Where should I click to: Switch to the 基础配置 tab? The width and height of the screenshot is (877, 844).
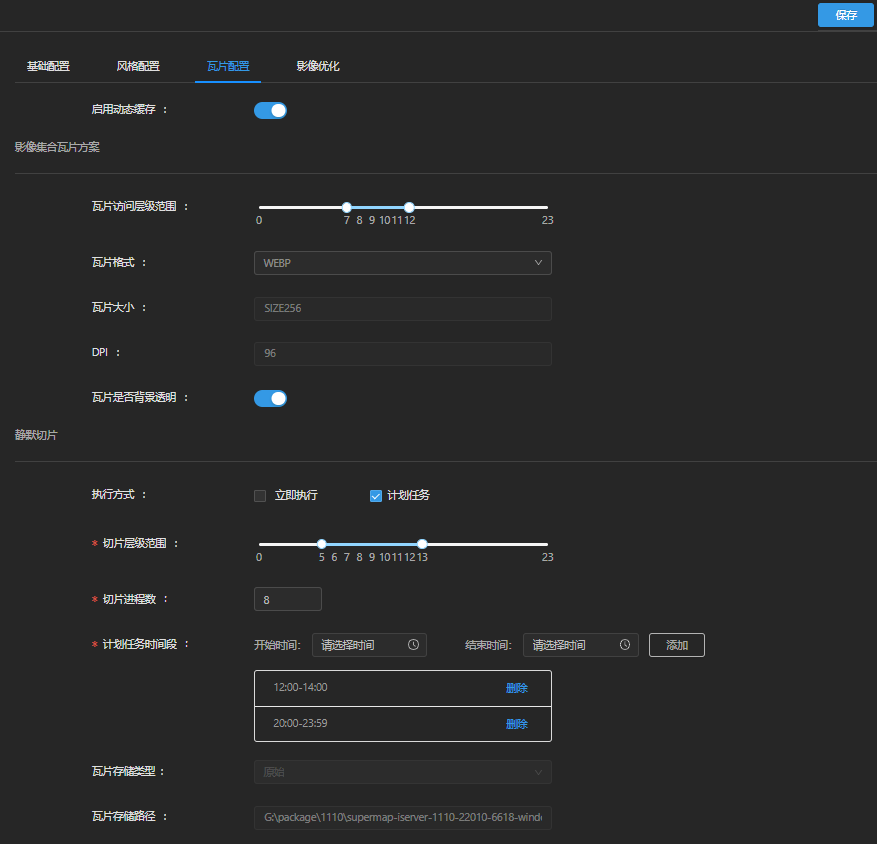point(48,66)
